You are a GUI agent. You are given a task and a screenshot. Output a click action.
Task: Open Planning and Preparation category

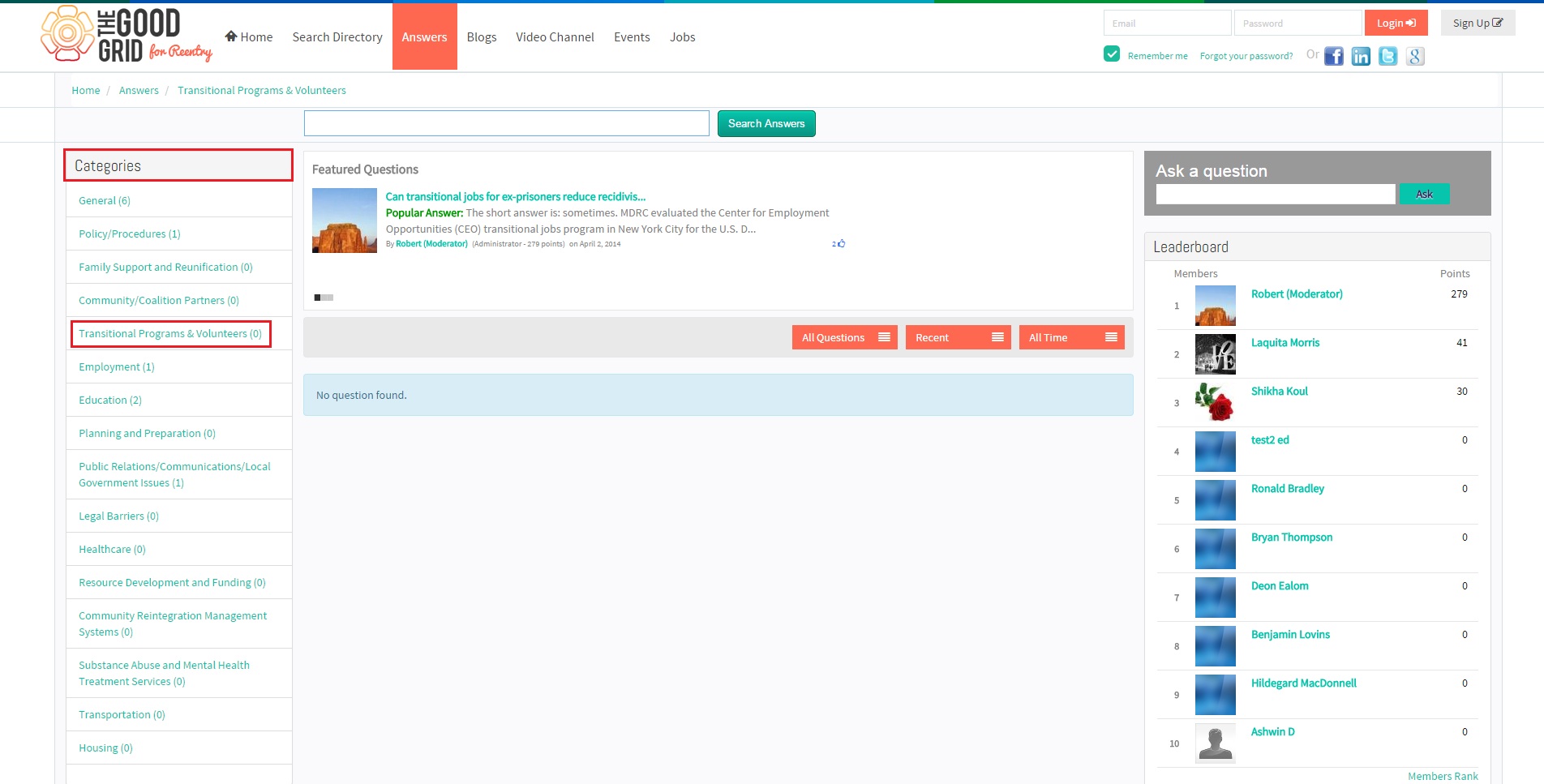pos(147,433)
